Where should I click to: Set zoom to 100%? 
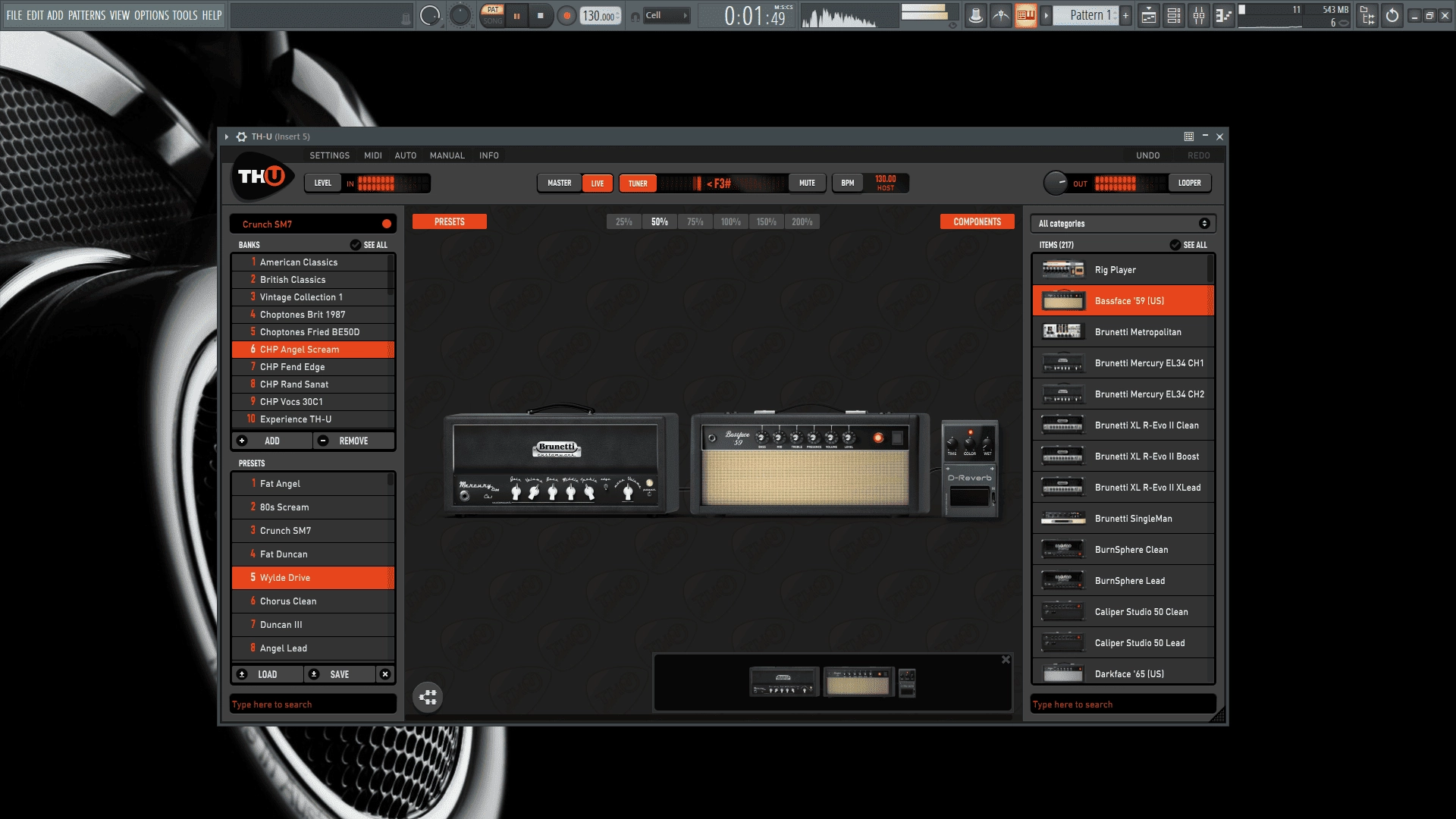tap(731, 221)
